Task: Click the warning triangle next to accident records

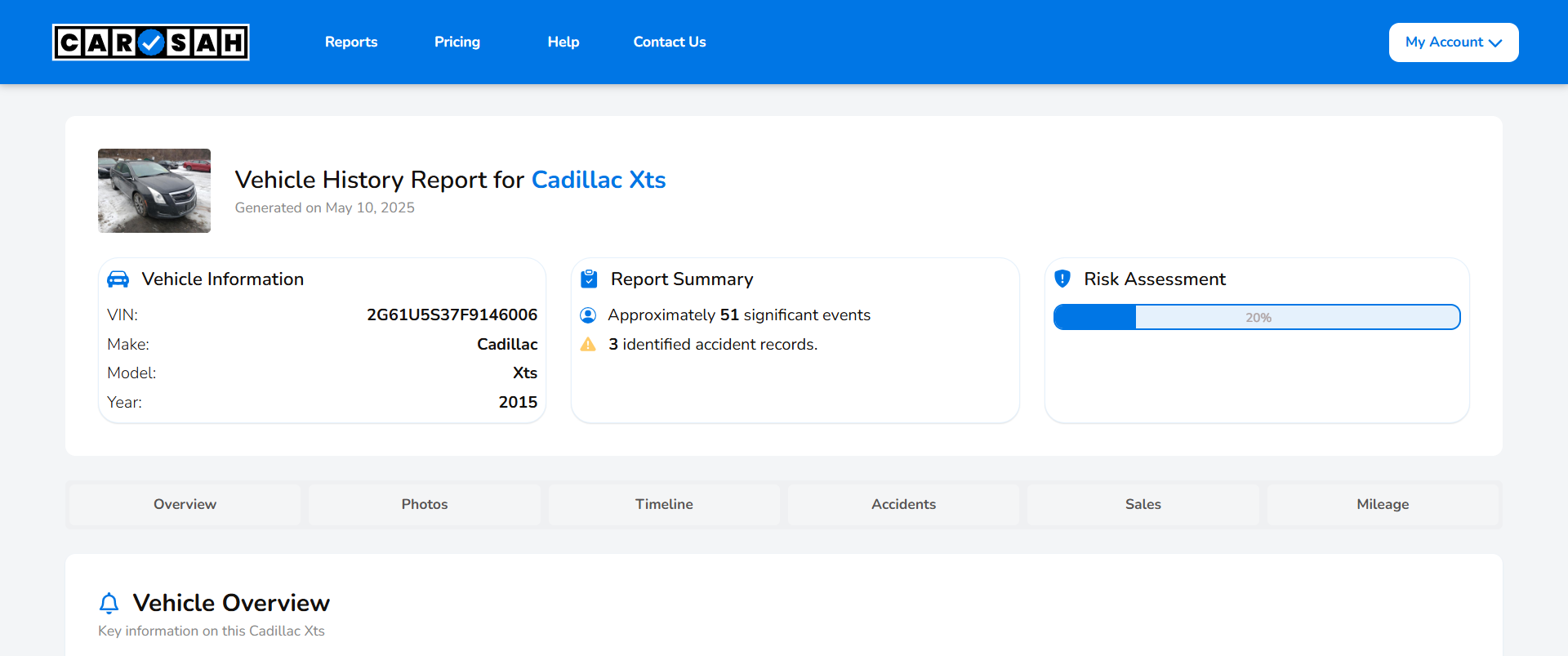Action: click(x=588, y=345)
